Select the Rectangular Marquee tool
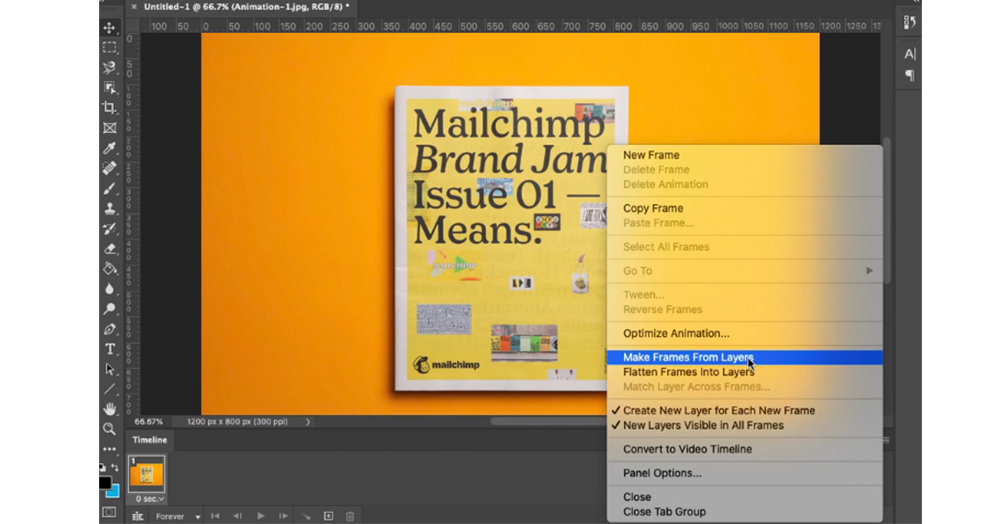The height and width of the screenshot is (524, 1000). [x=110, y=48]
